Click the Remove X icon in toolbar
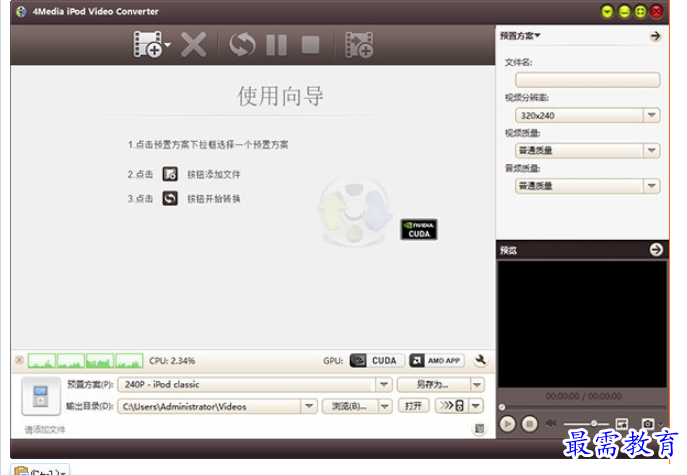 (193, 44)
